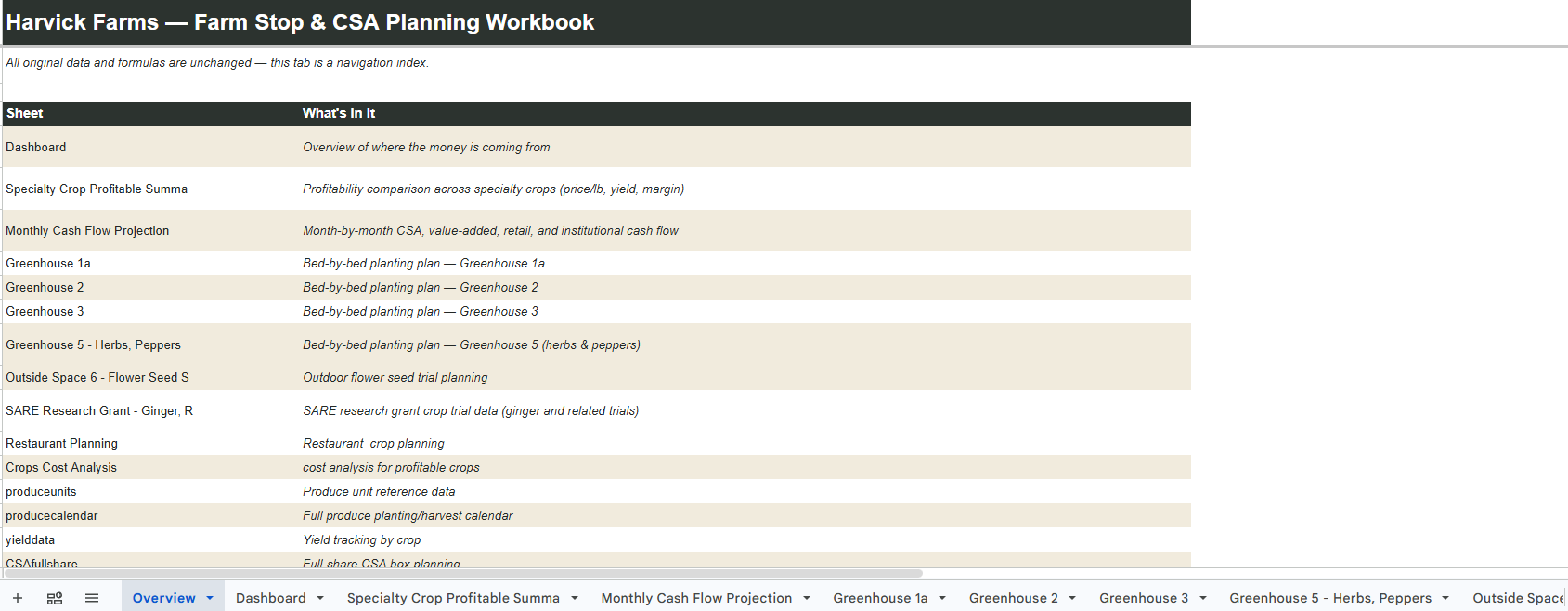Select 'Yield tracking by crop' cell

coord(745,539)
